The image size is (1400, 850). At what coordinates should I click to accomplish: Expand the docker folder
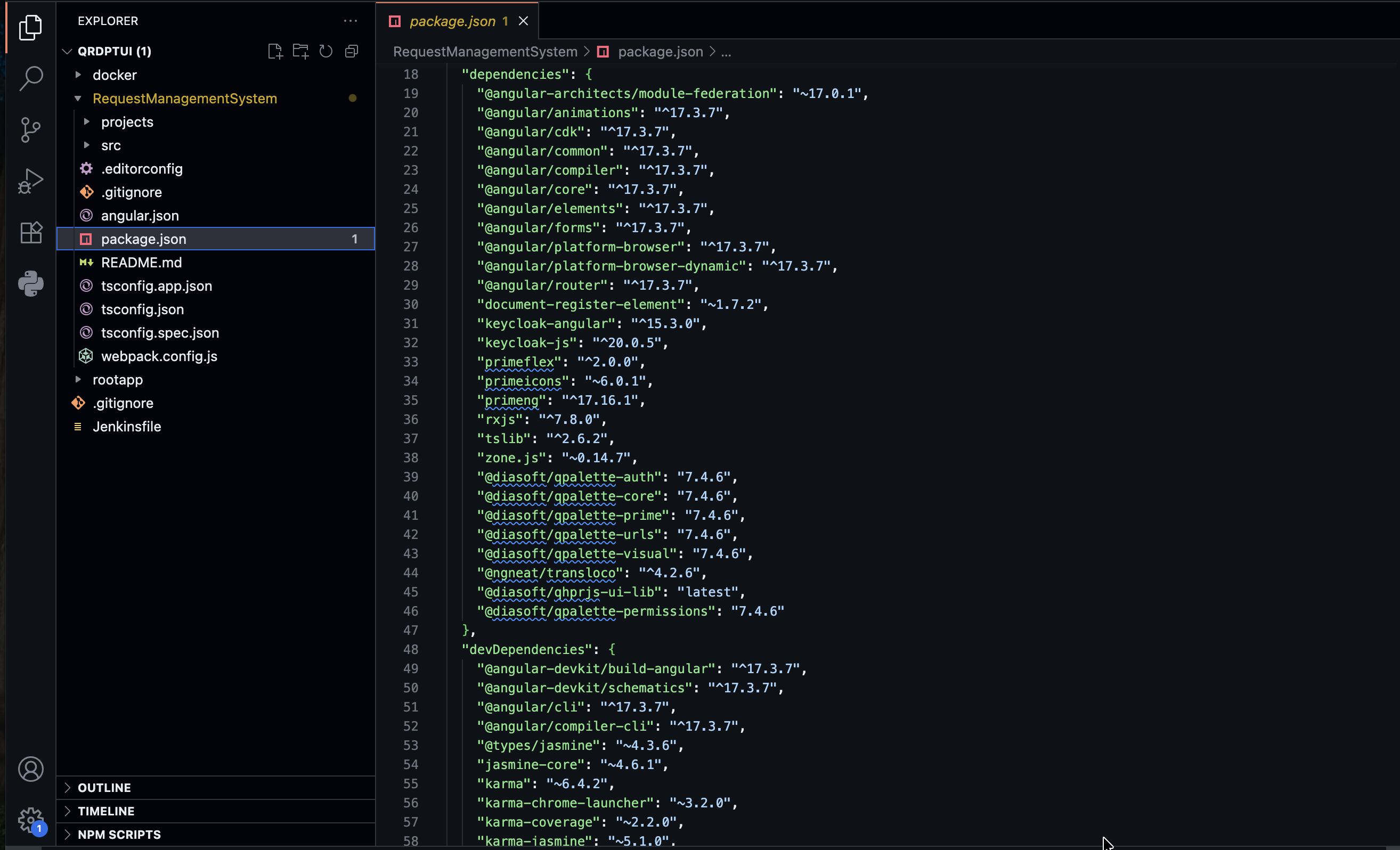coord(114,75)
